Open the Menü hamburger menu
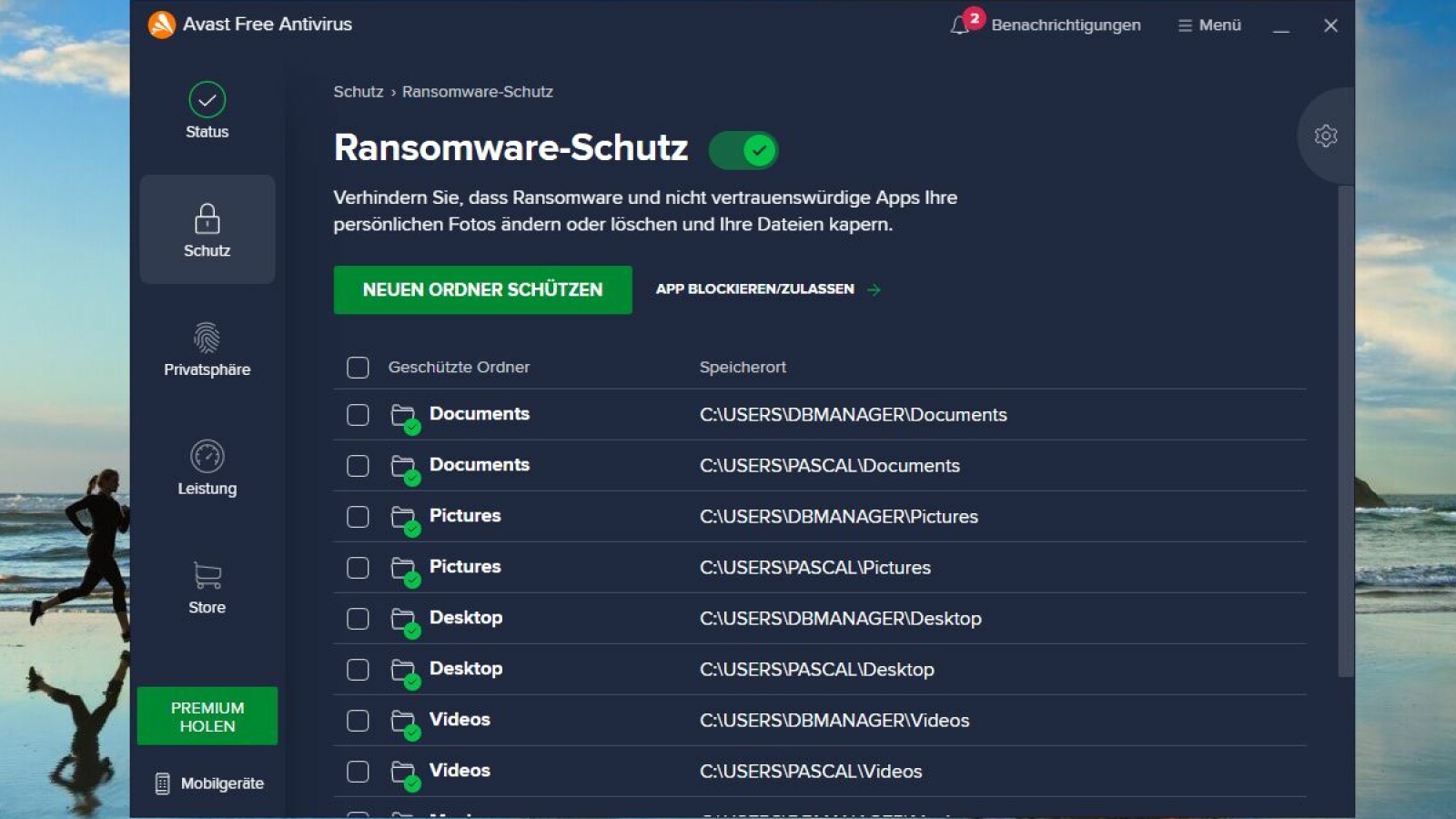Image resolution: width=1456 pixels, height=819 pixels. (1209, 25)
